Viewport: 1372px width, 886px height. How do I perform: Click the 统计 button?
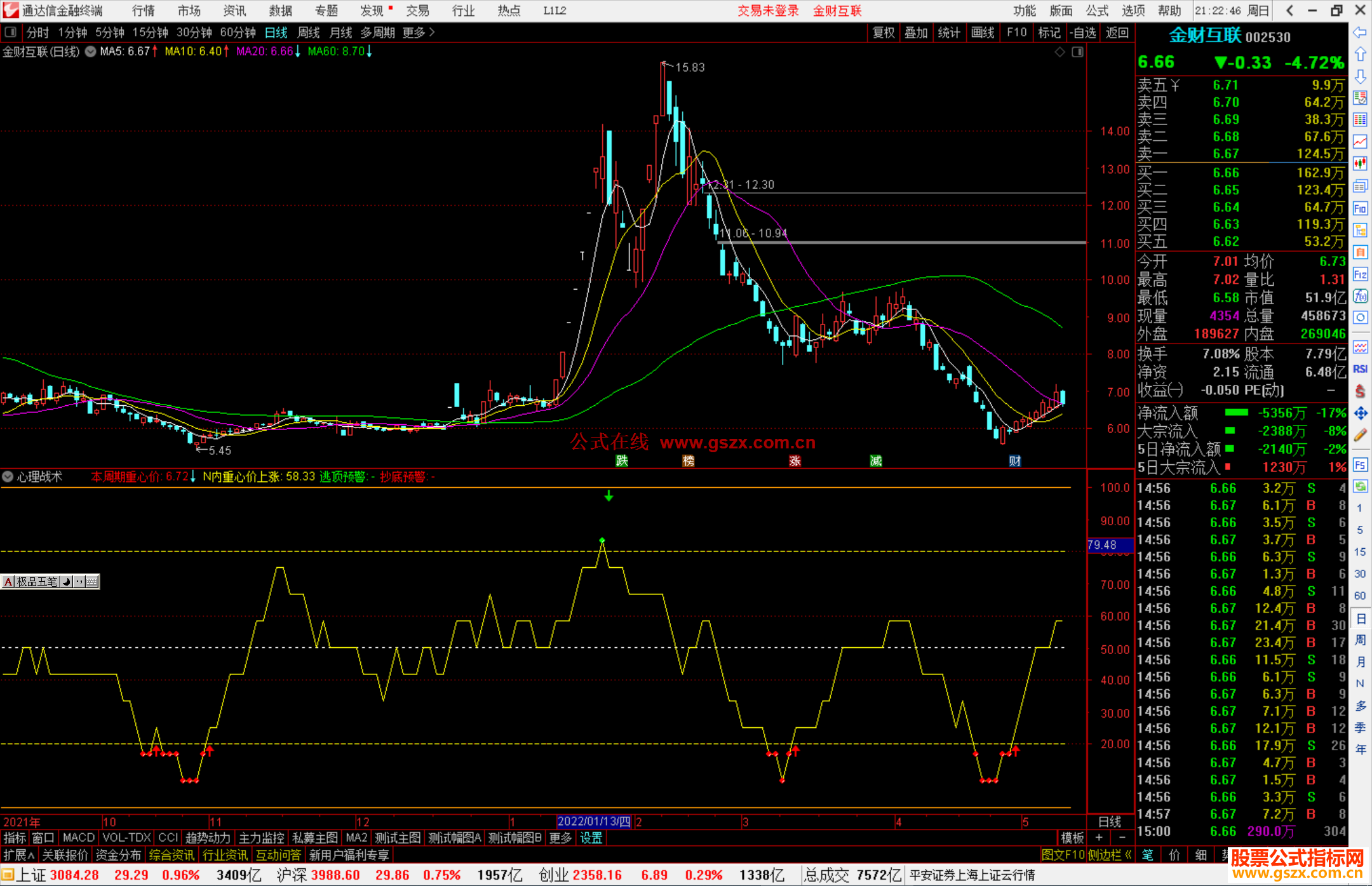pos(949,32)
